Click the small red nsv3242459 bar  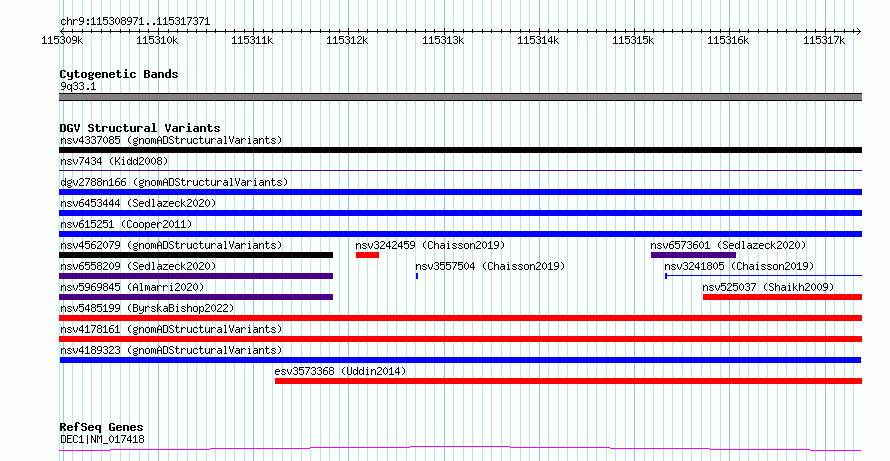[367, 255]
